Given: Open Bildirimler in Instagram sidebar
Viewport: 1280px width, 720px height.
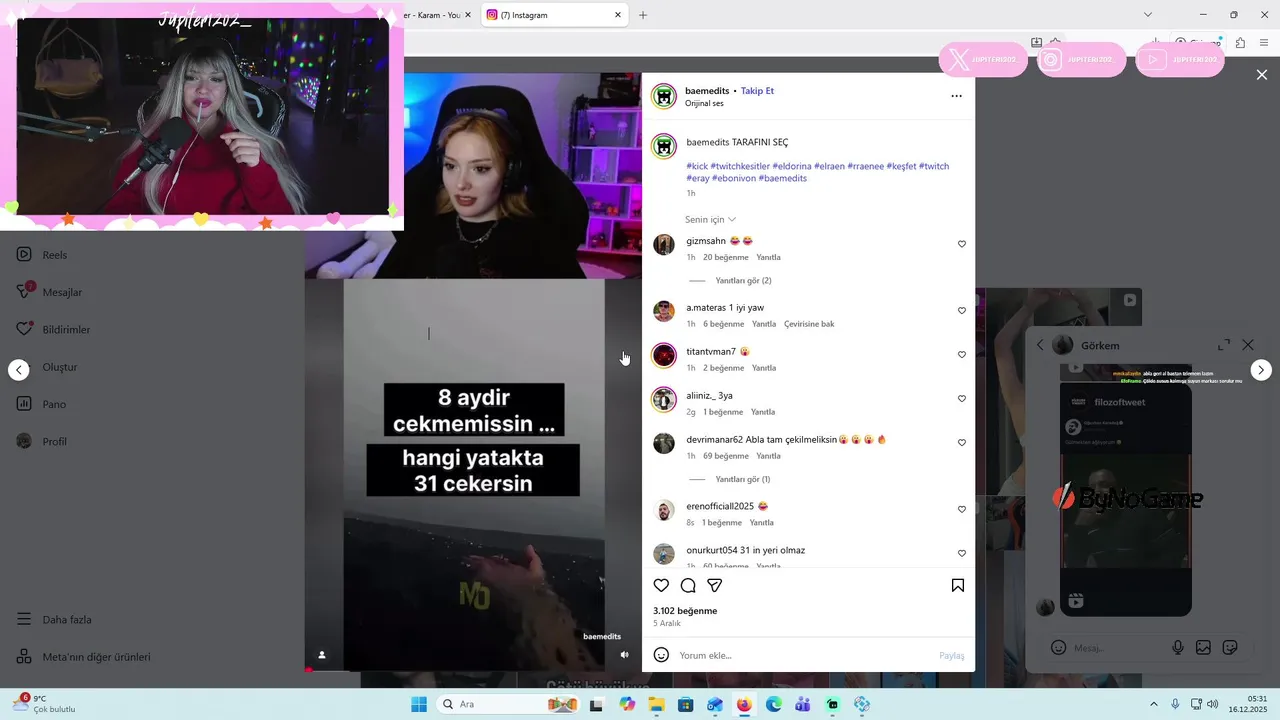Looking at the screenshot, I should click(53, 330).
